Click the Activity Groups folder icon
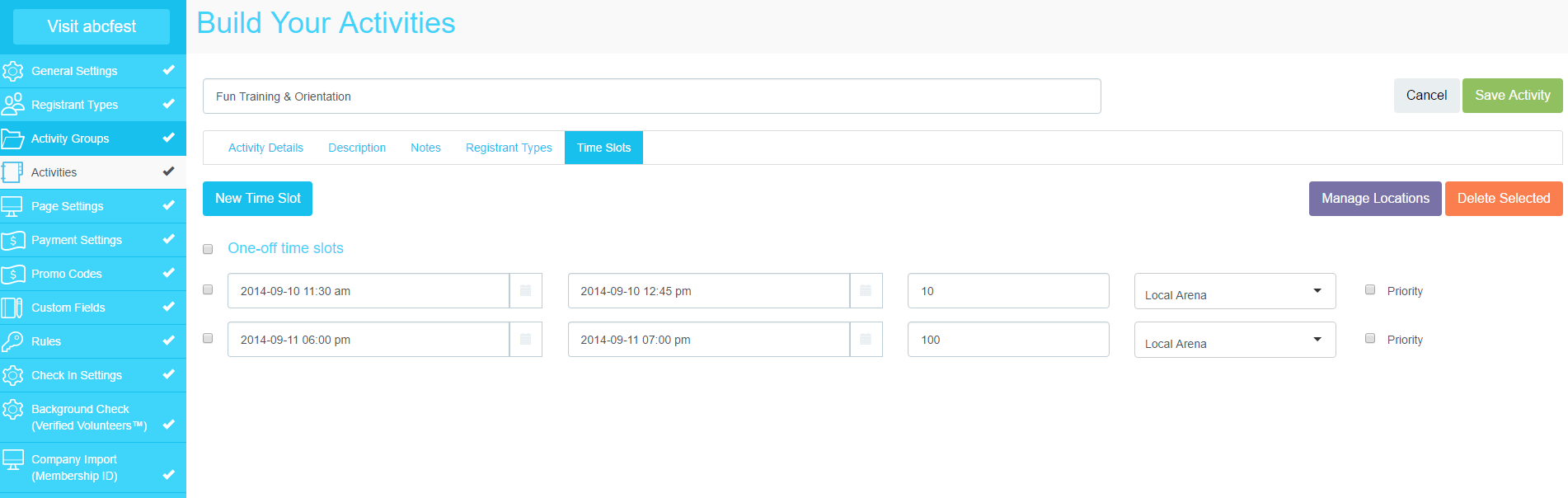The image size is (1568, 498). click(x=12, y=139)
